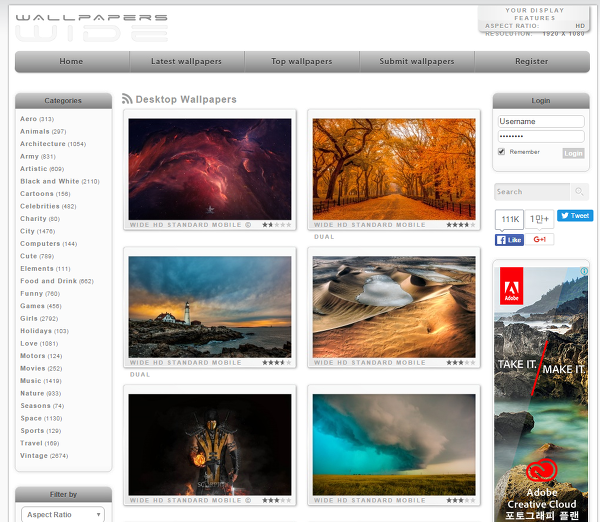Open the Holidays category

coord(44,331)
